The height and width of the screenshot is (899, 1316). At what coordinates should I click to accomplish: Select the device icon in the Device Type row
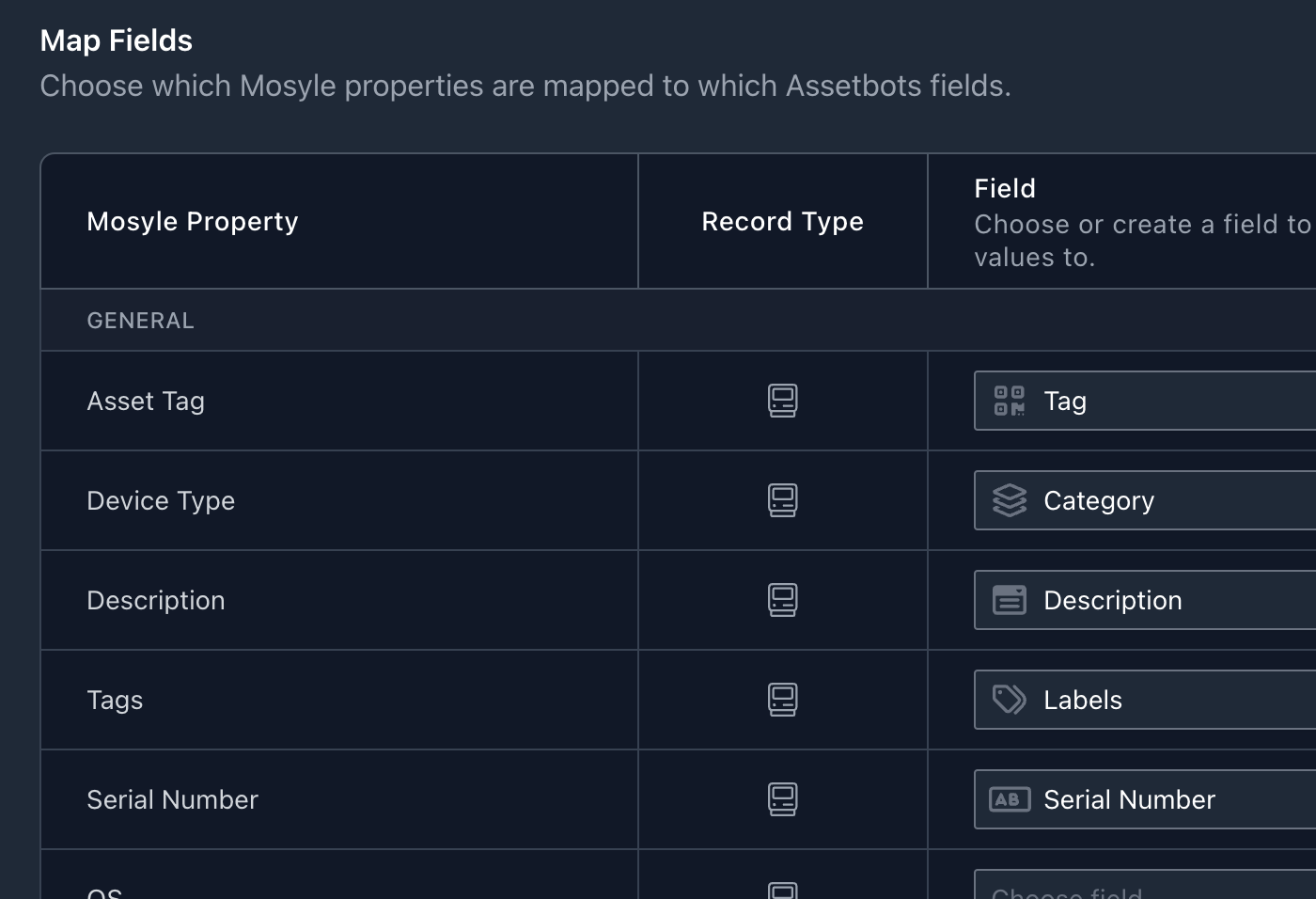[x=783, y=500]
